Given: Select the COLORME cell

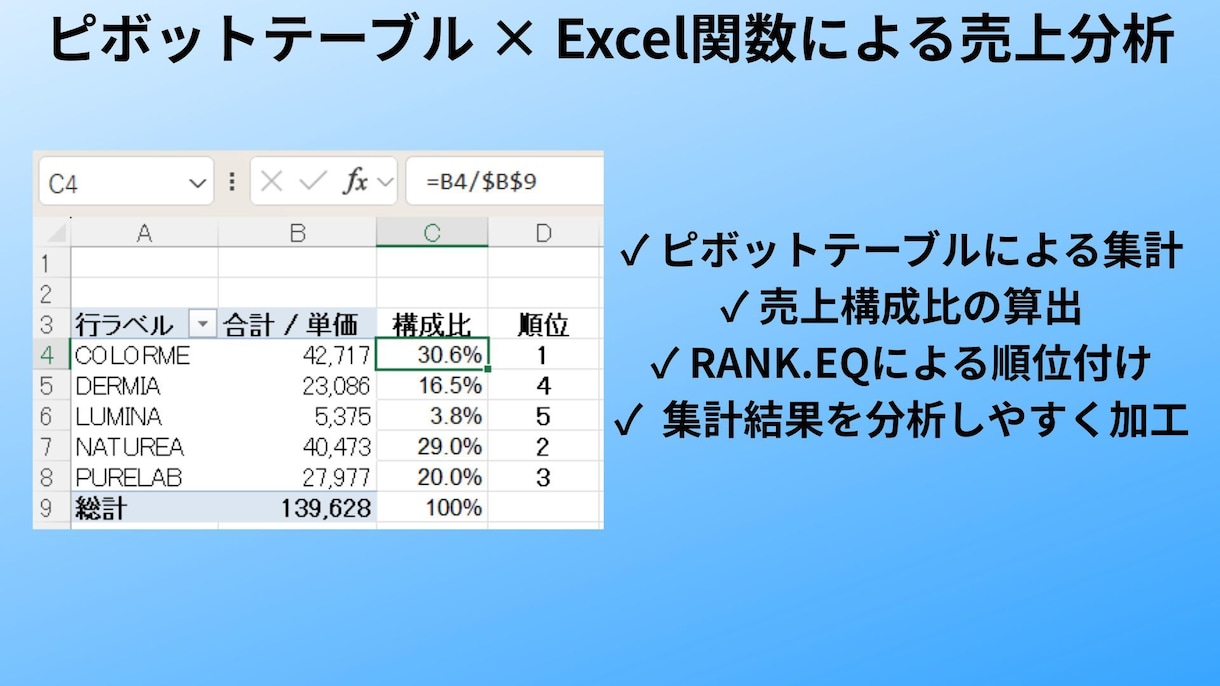Looking at the screenshot, I should (x=144, y=355).
